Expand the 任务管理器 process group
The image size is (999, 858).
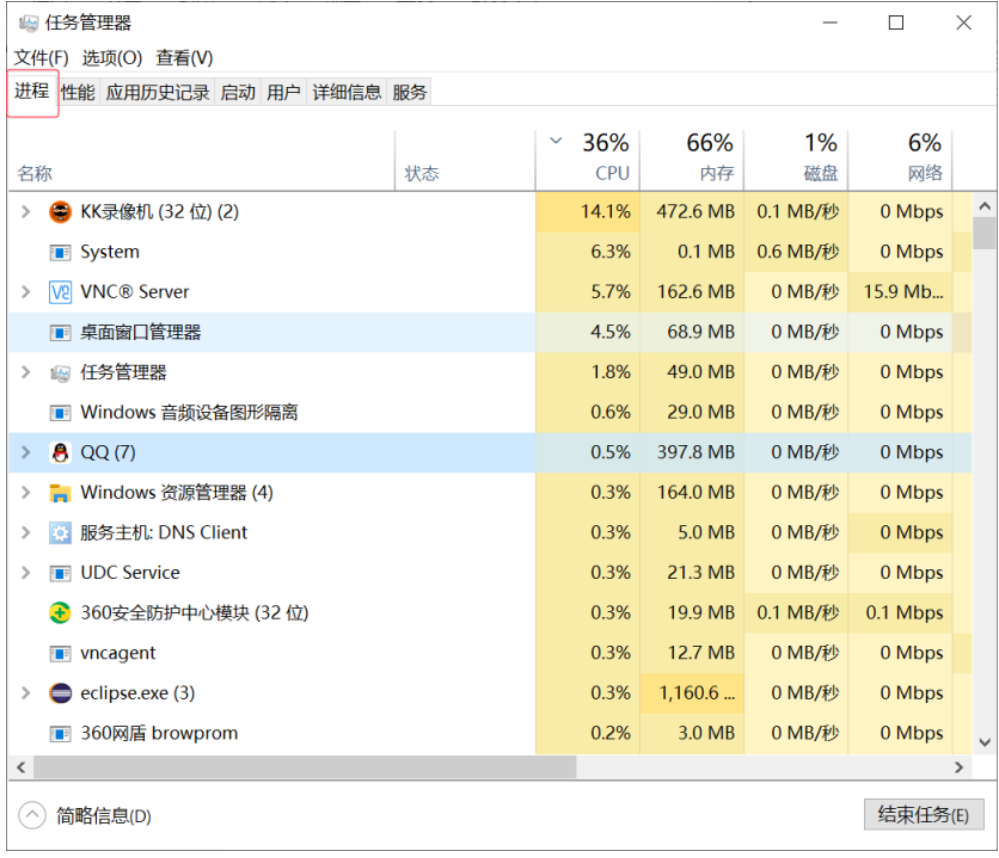(x=25, y=372)
